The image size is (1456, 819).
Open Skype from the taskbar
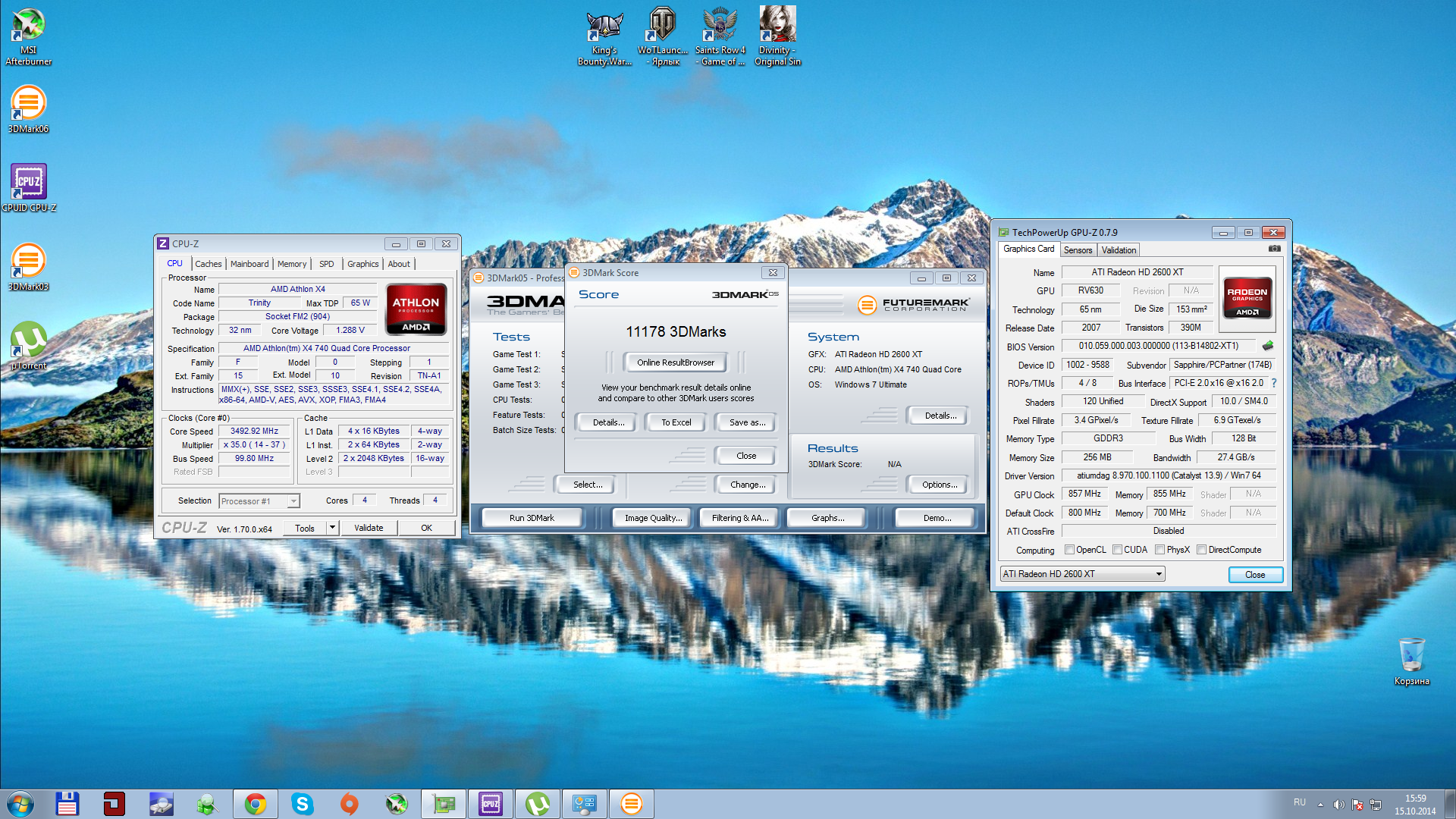point(303,804)
